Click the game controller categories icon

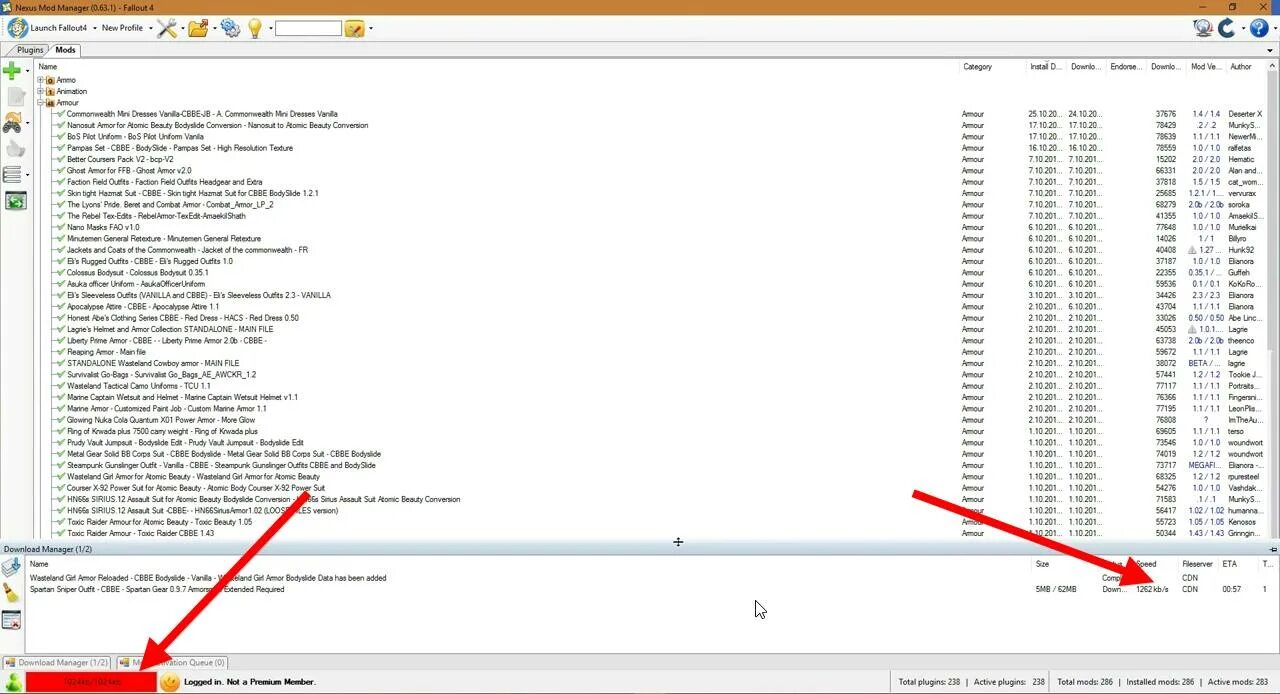pos(12,122)
